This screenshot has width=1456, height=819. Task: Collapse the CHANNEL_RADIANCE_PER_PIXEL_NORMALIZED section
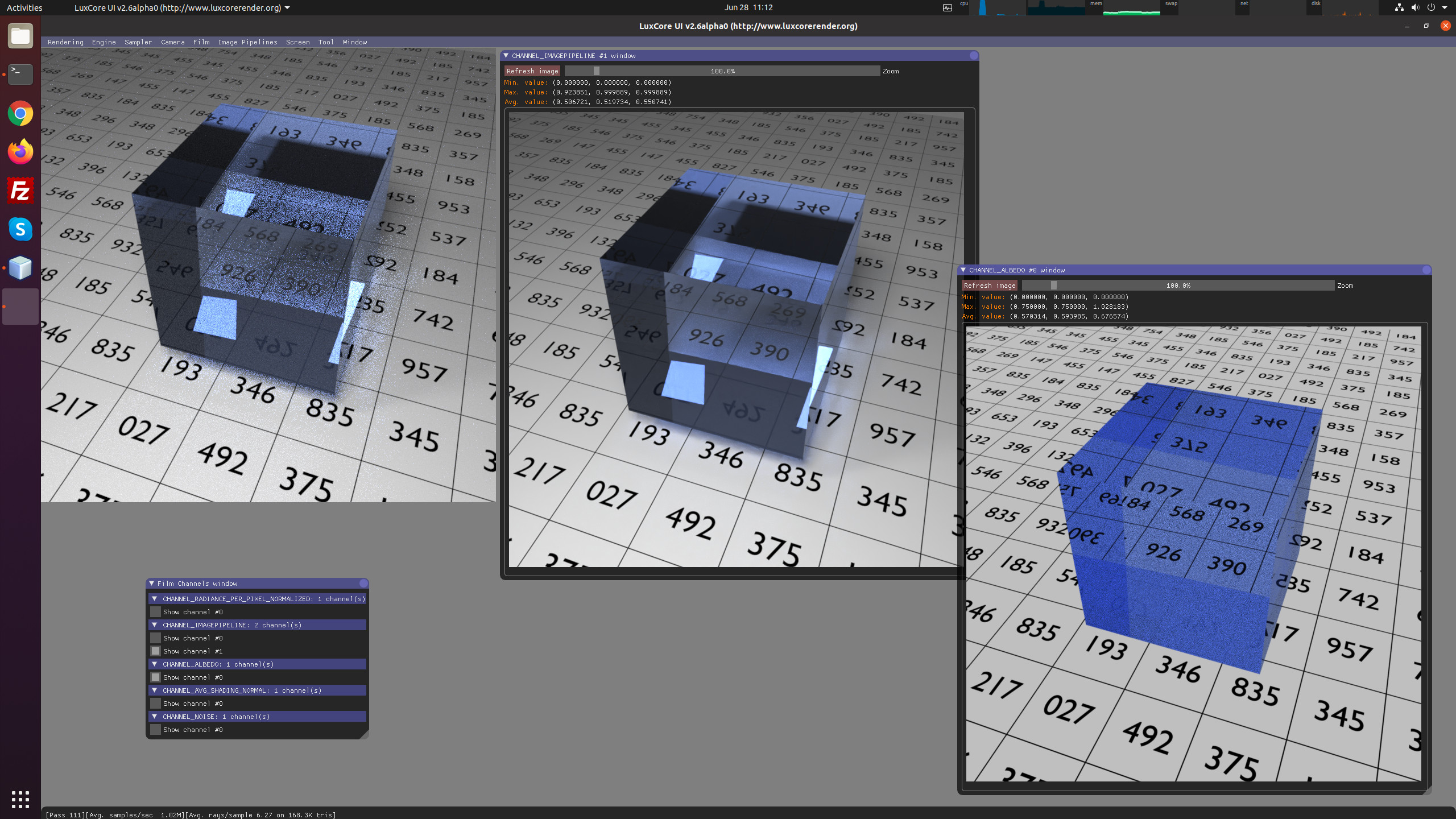(154, 599)
